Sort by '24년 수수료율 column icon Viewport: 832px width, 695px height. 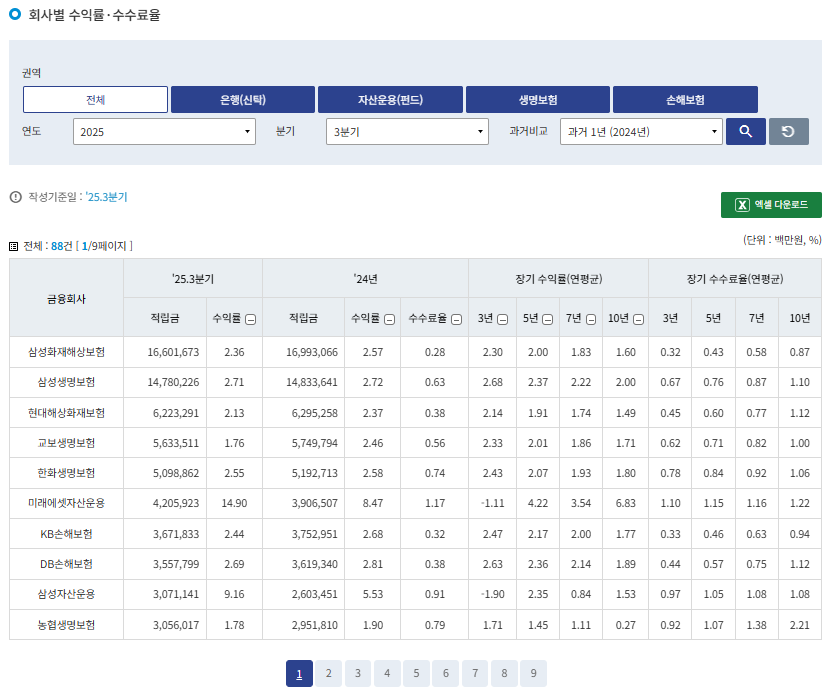(456, 319)
